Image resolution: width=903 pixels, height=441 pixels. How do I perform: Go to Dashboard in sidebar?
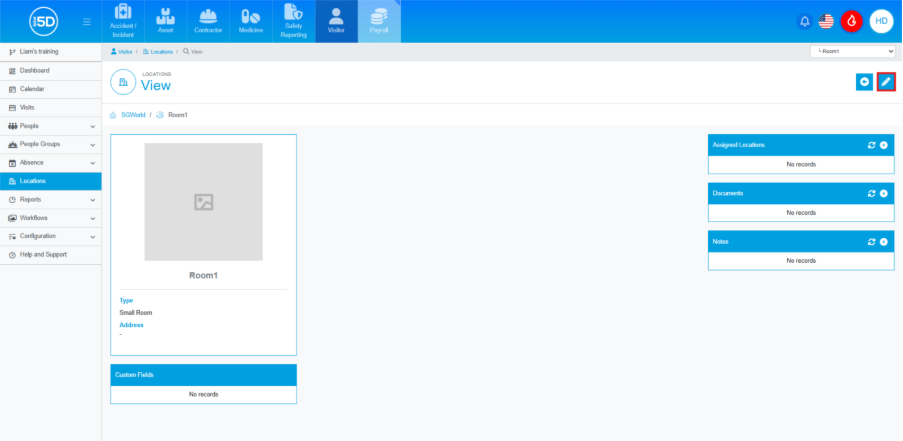click(x=35, y=71)
